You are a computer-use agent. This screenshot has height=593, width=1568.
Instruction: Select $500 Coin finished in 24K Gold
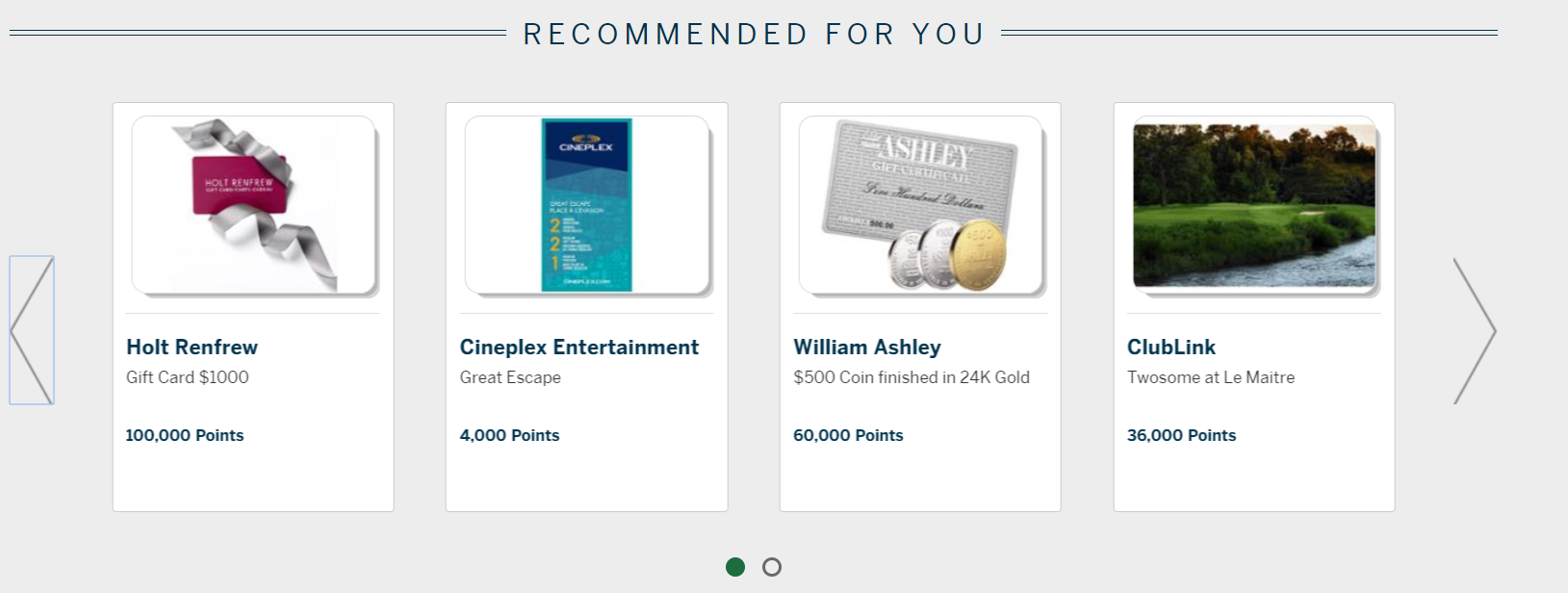coord(912,377)
